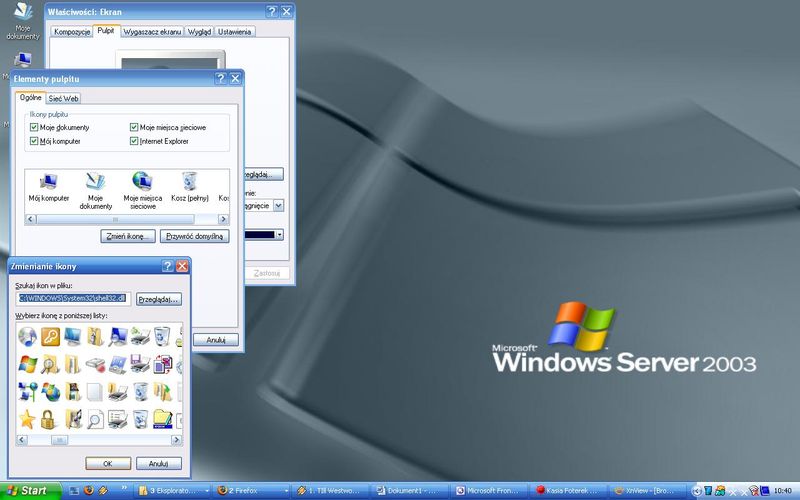800x500 pixels.
Task: Select the folder with magnifying glass icon
Action: (x=50, y=364)
